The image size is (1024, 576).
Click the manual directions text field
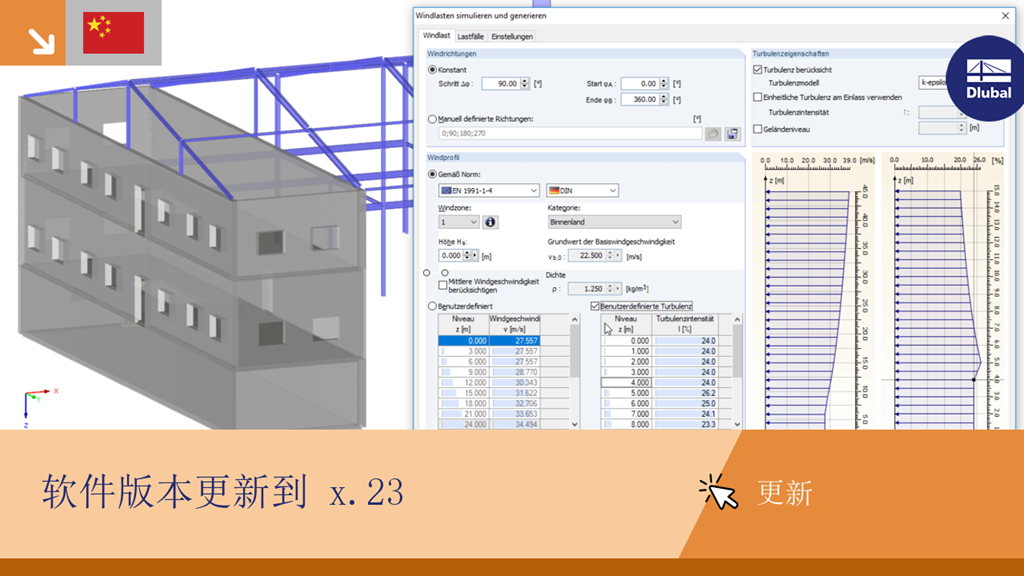(x=570, y=133)
